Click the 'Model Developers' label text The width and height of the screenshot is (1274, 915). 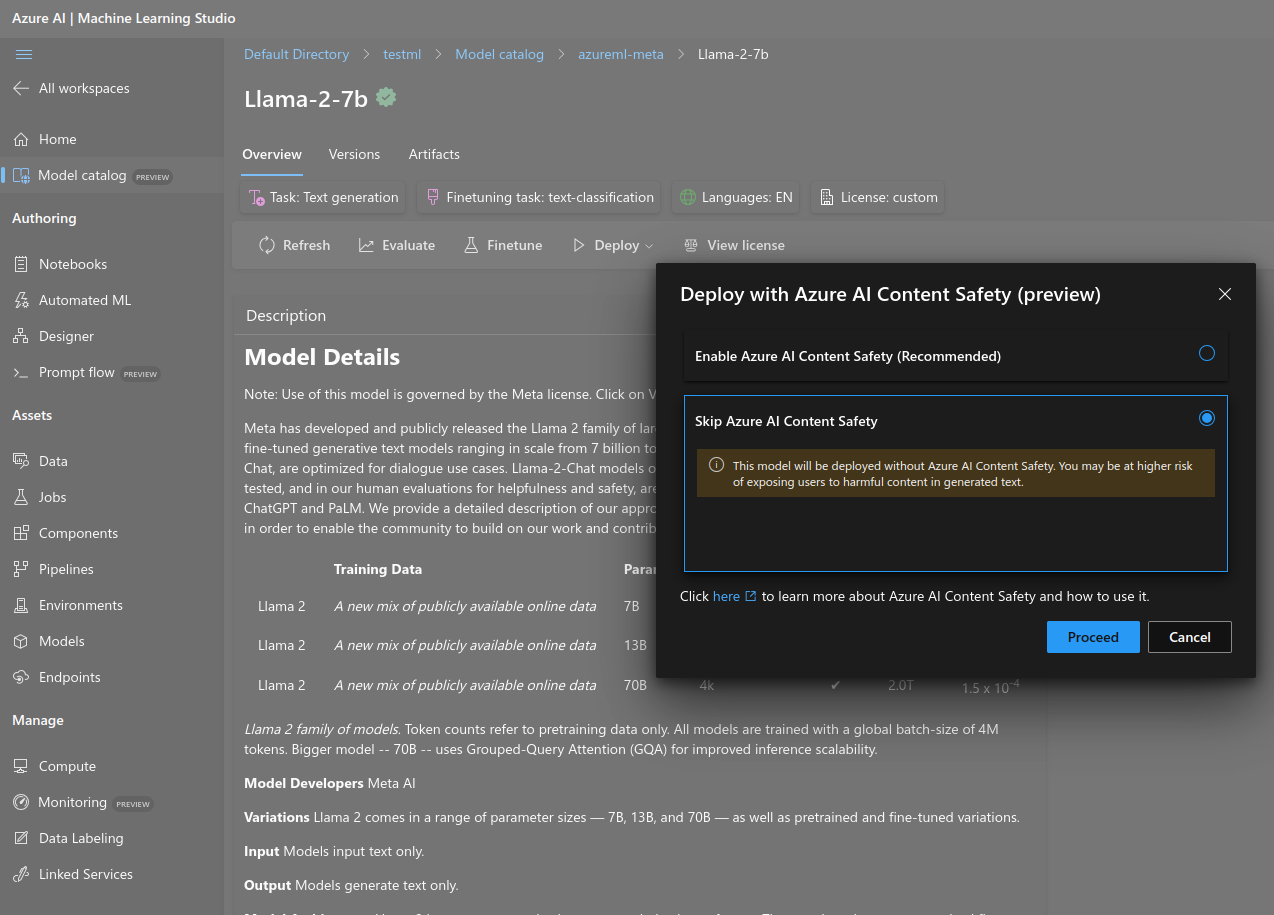(304, 783)
